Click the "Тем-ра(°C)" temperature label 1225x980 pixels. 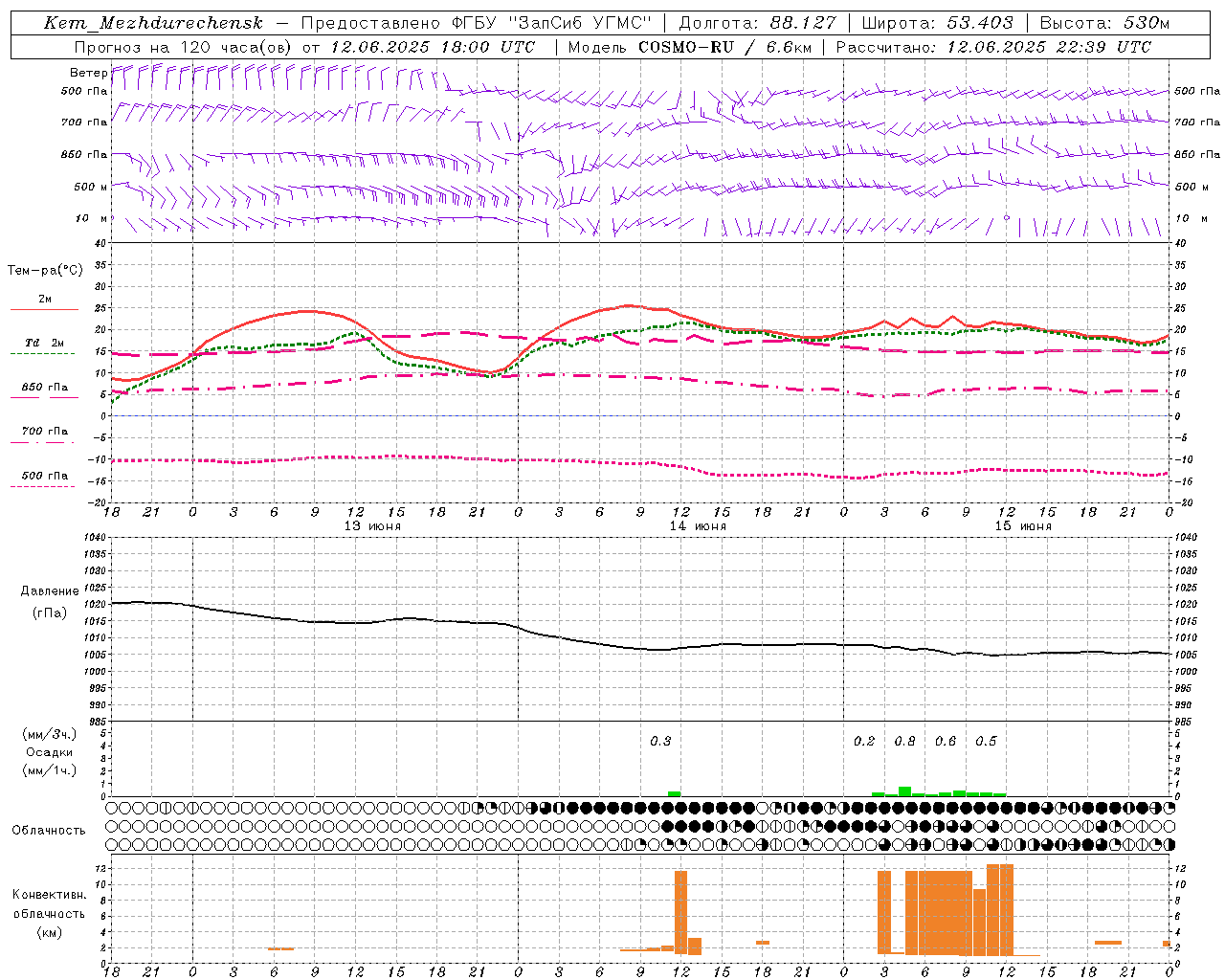click(x=45, y=271)
